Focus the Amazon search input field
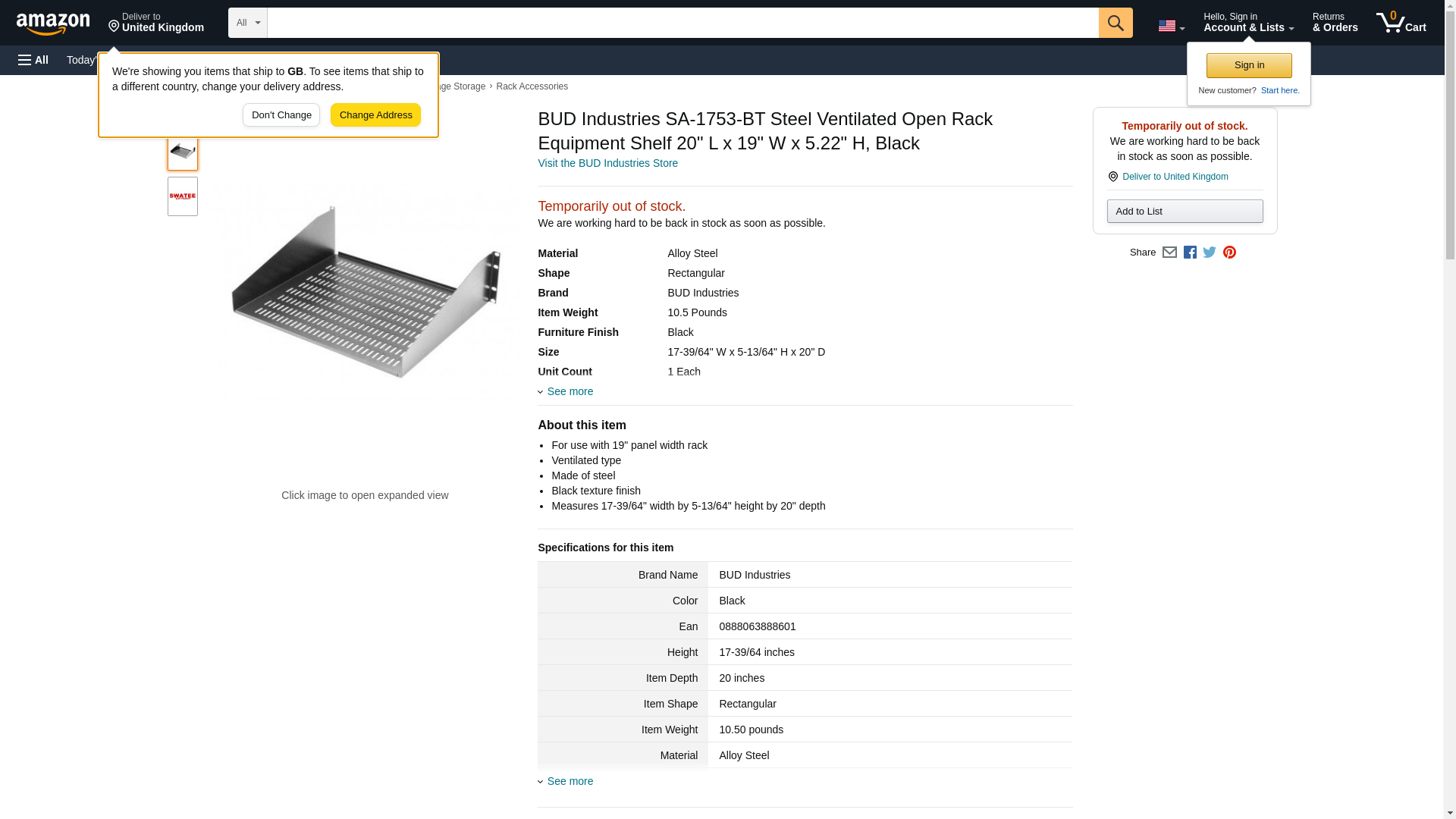Image resolution: width=1456 pixels, height=819 pixels. coord(682,23)
